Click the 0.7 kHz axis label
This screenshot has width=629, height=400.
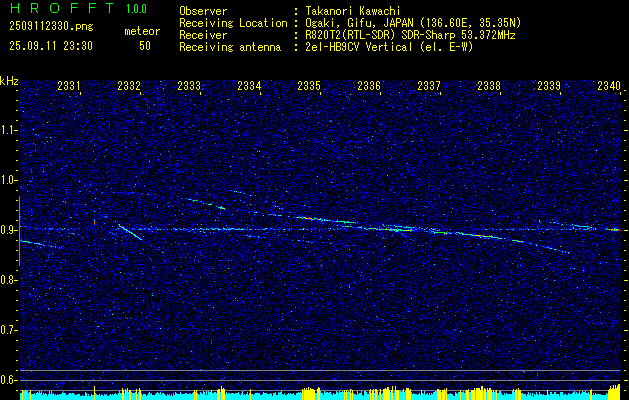8,330
